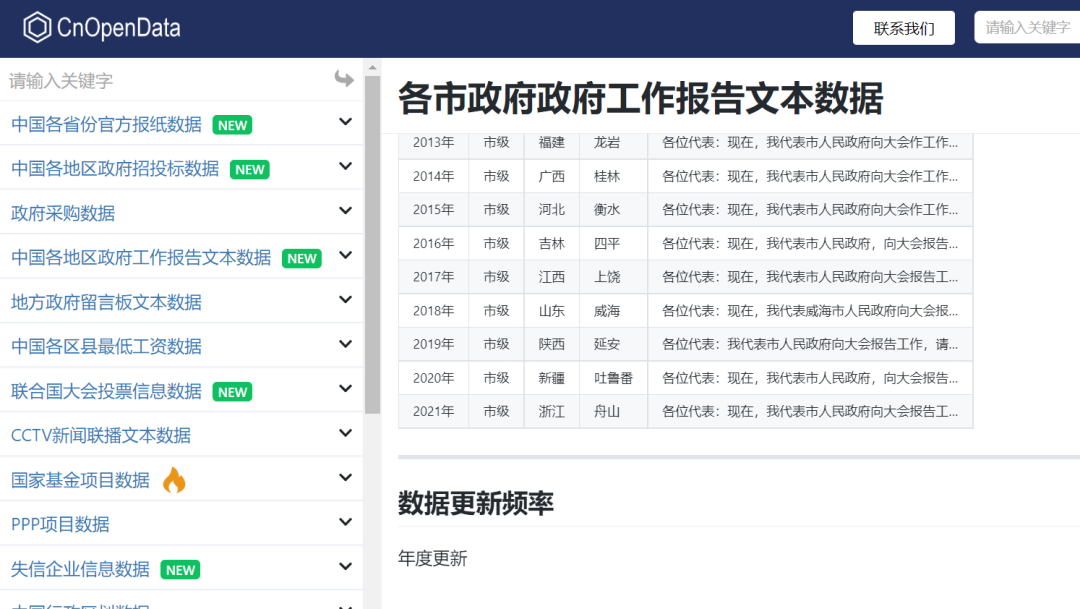The height and width of the screenshot is (609, 1080).
Task: Click the 数据更新频率 heading
Action: pyautogui.click(x=476, y=504)
